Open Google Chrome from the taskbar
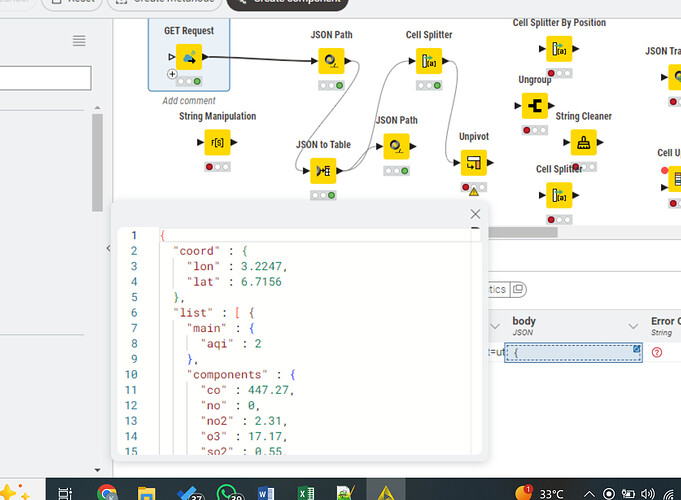This screenshot has width=681, height=500. click(x=107, y=493)
